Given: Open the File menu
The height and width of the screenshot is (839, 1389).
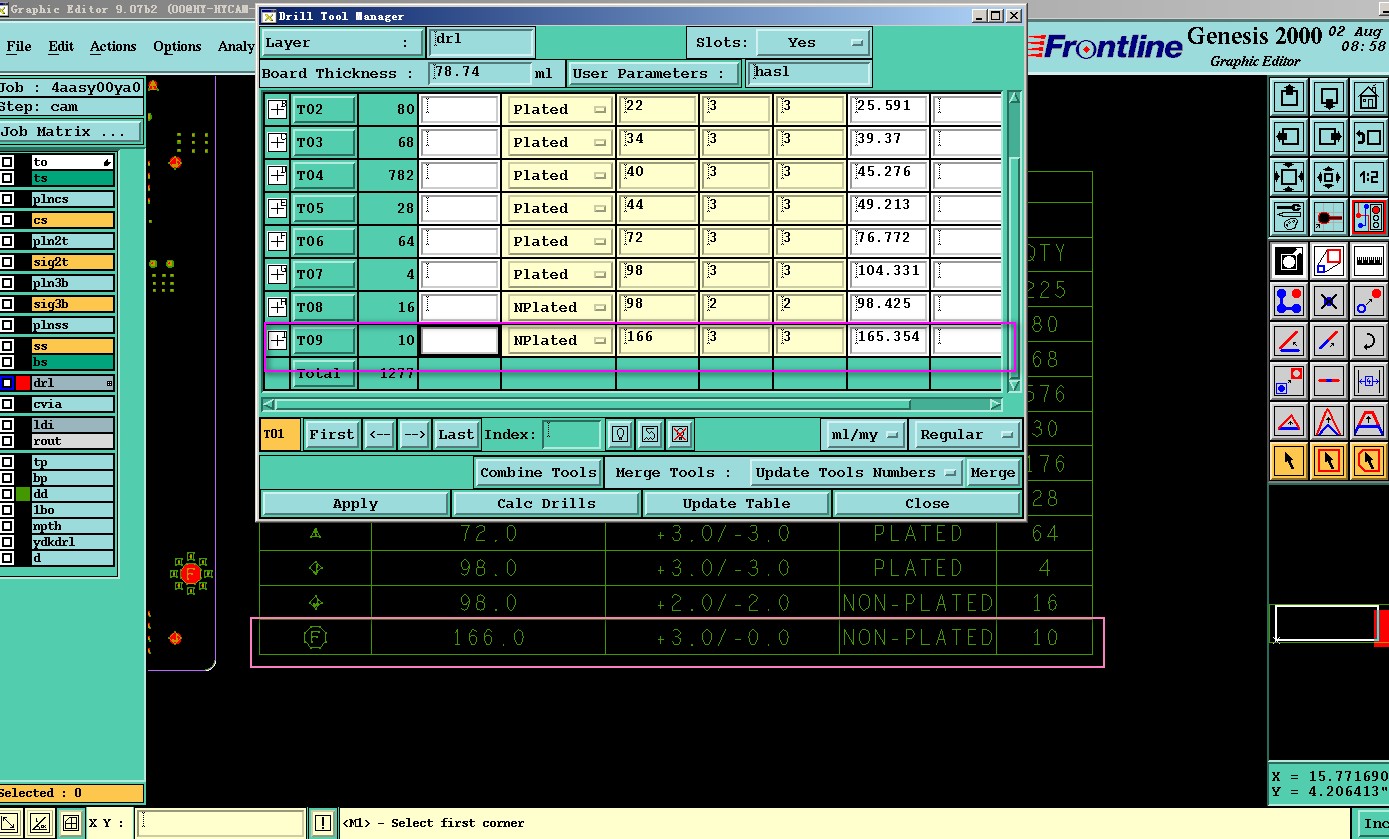Looking at the screenshot, I should pos(19,46).
